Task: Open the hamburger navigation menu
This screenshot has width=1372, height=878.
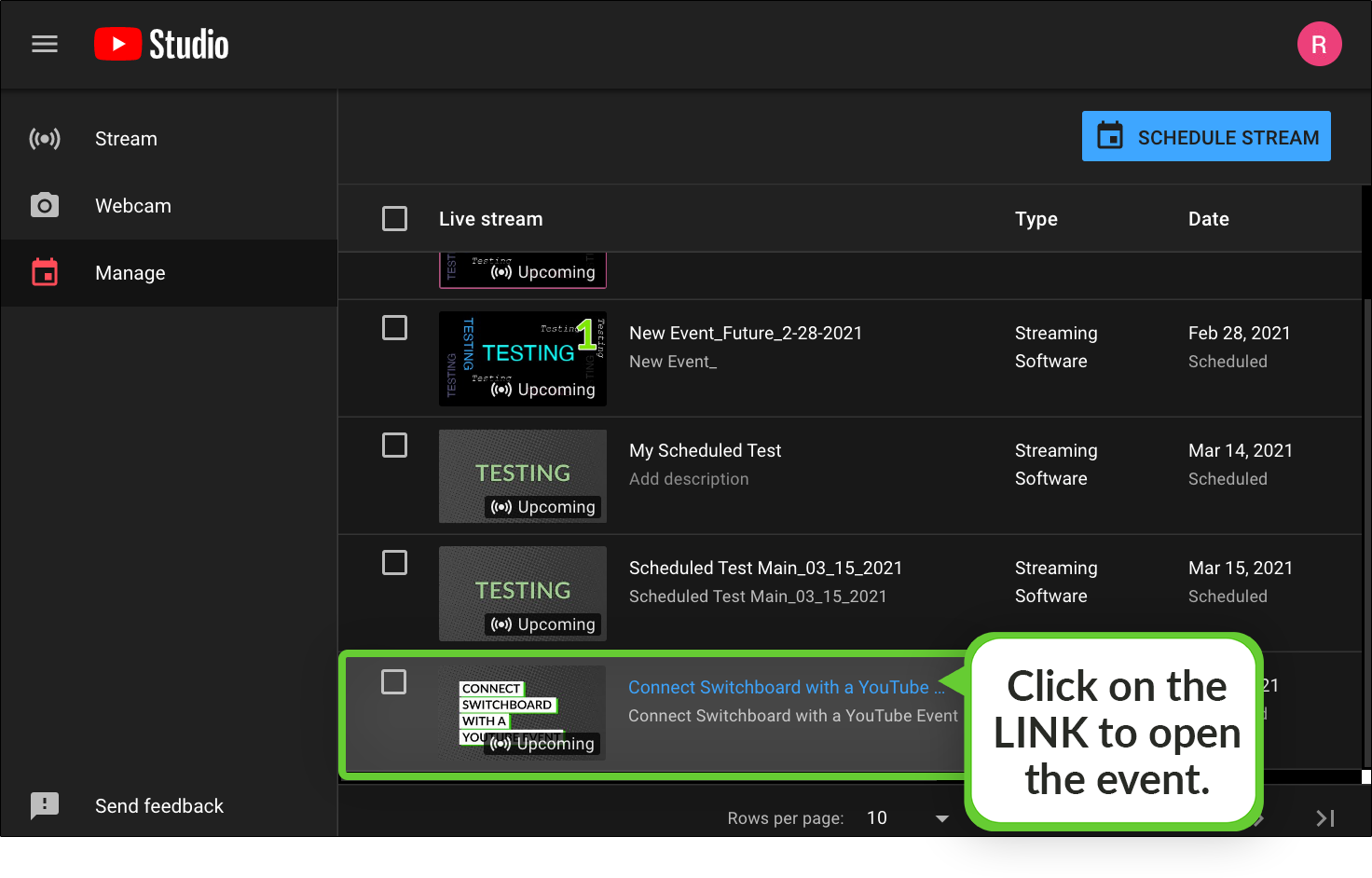Action: [45, 45]
